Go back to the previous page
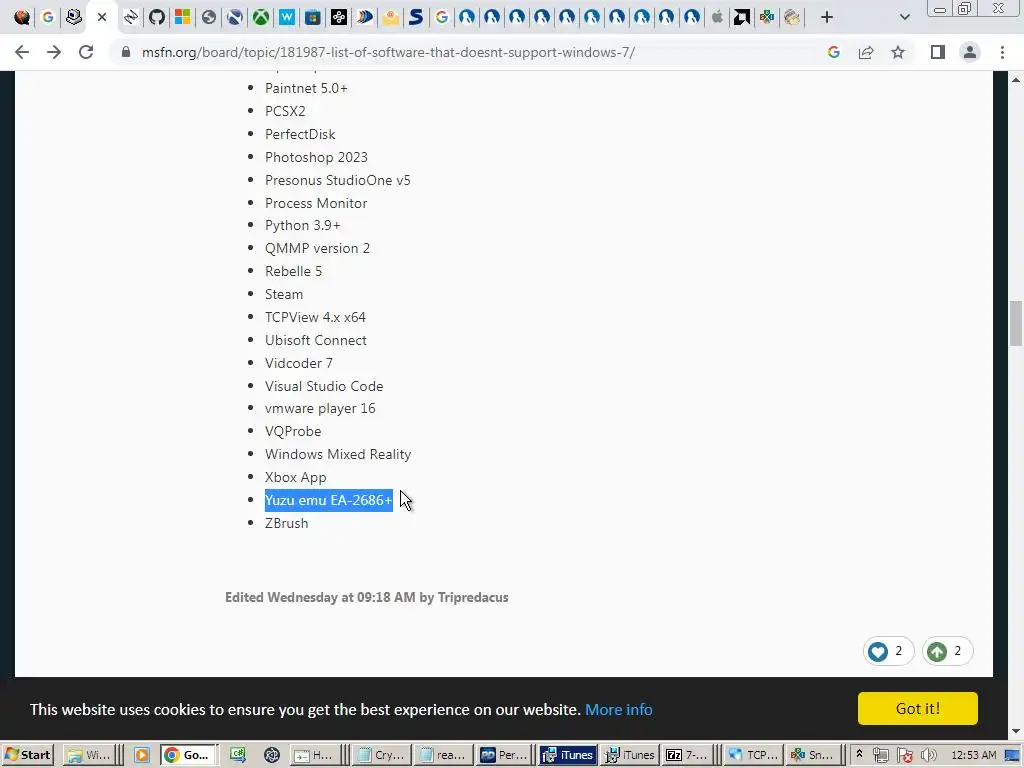This screenshot has height=768, width=1024. click(22, 52)
